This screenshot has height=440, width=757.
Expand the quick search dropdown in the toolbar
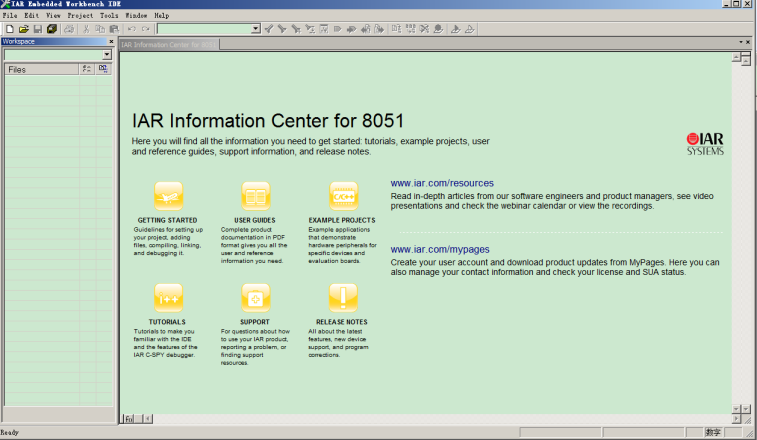pos(256,29)
